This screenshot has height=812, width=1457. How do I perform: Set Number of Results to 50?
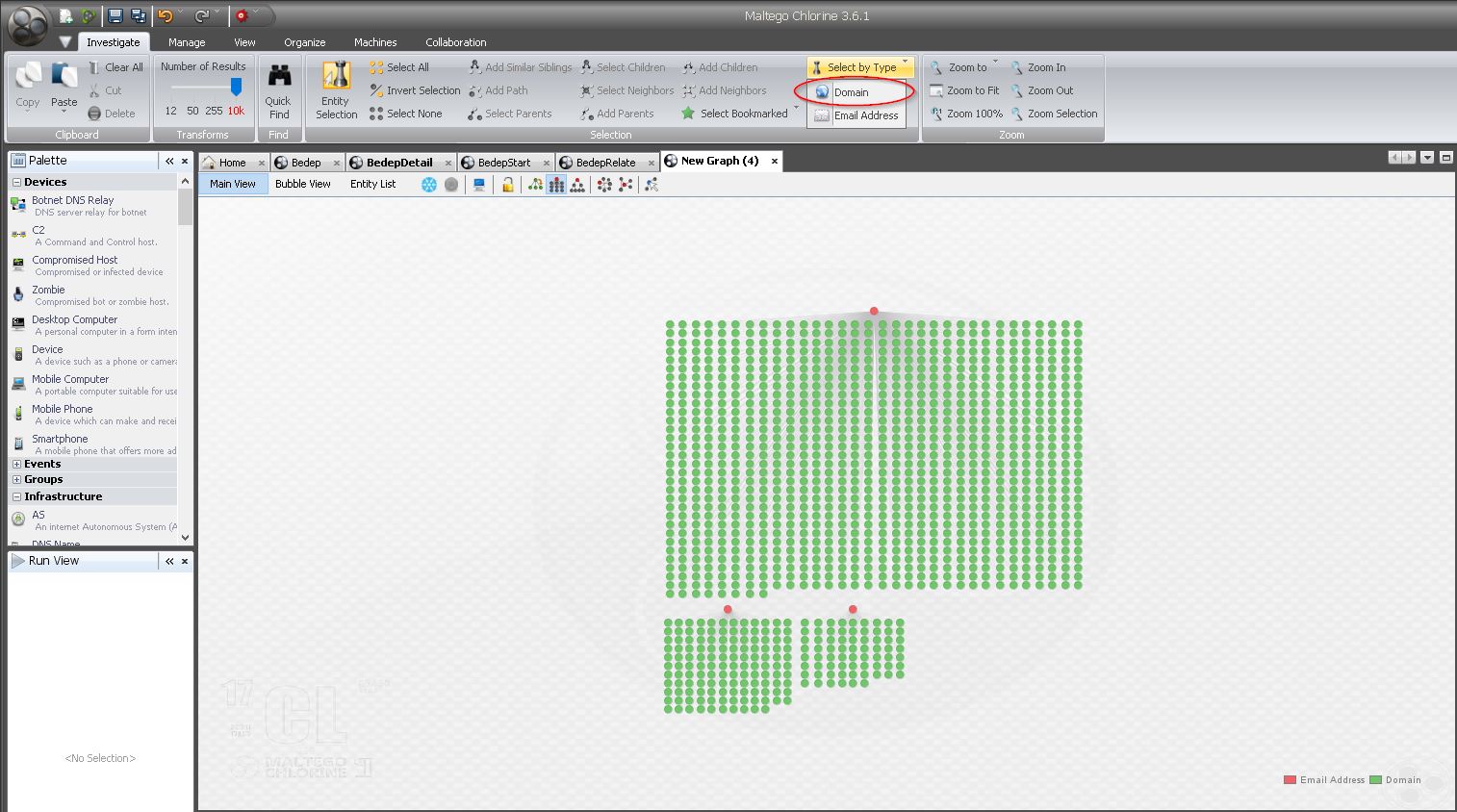pos(192,111)
